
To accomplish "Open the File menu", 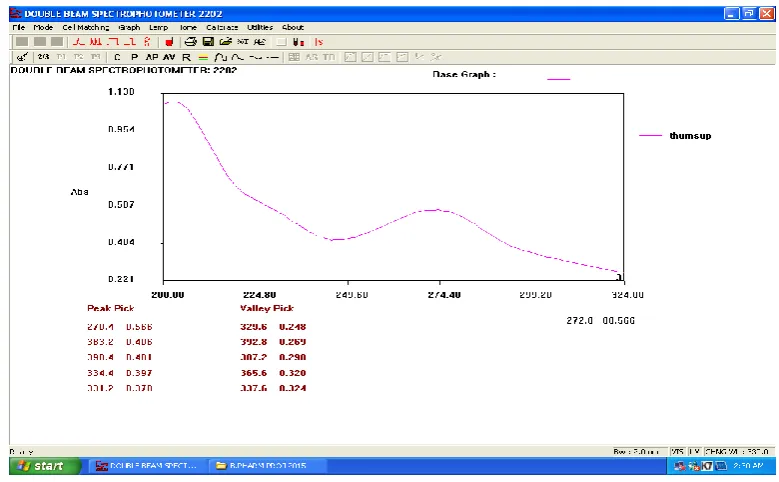I will tap(18, 27).
